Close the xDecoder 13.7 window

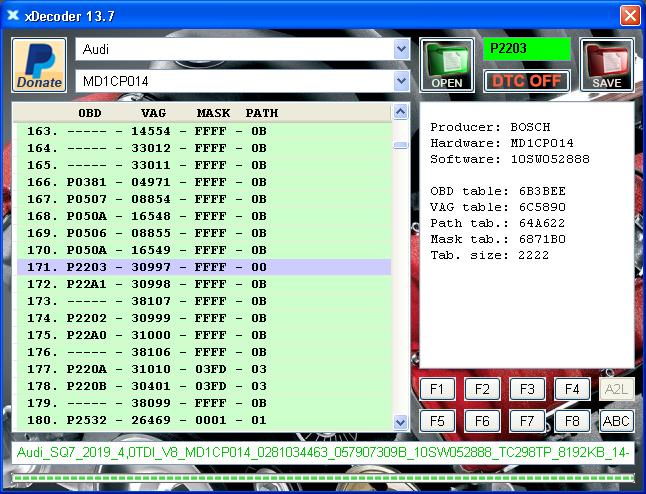coord(629,15)
